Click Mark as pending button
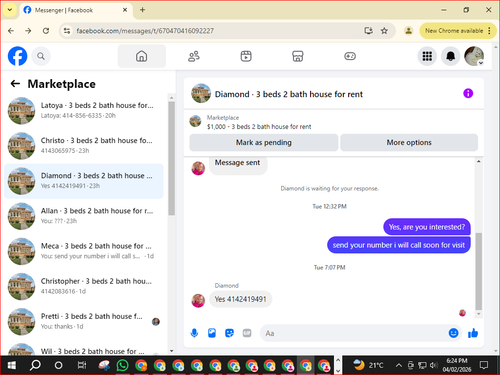 pyautogui.click(x=264, y=143)
